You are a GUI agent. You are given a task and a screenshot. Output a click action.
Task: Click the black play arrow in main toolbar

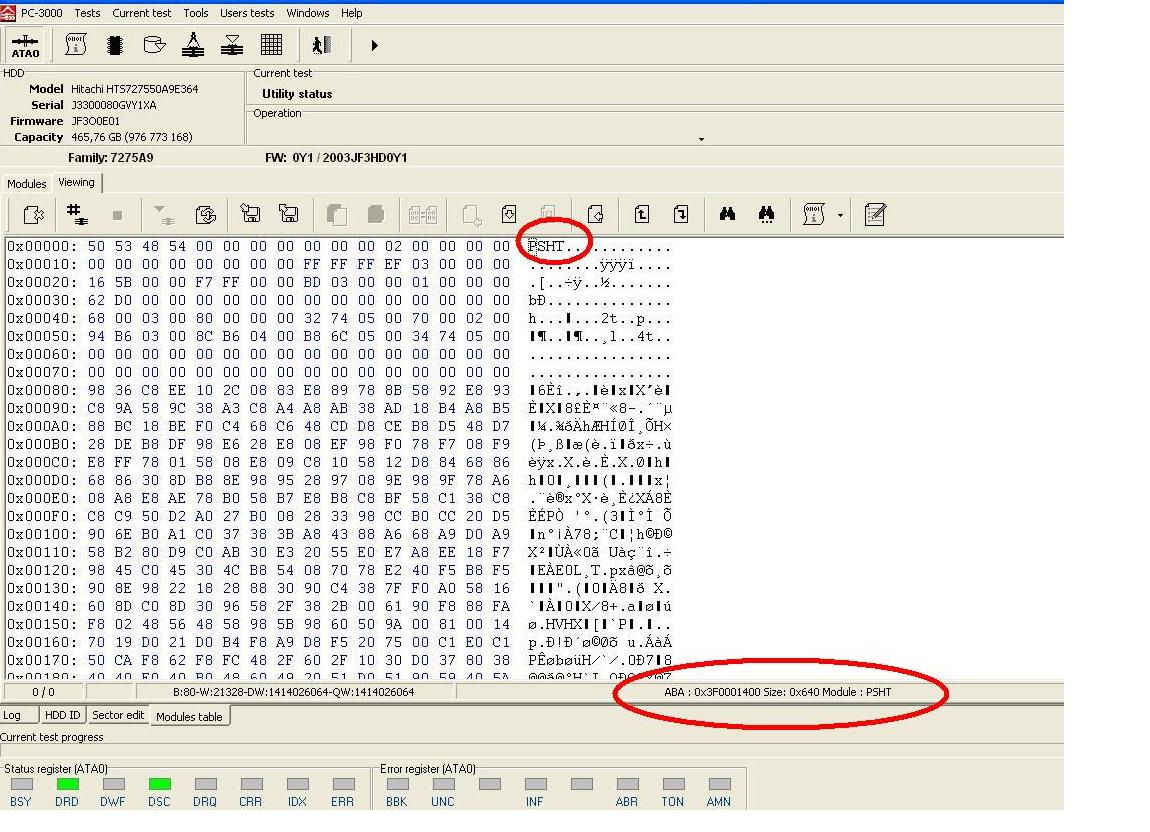375,45
